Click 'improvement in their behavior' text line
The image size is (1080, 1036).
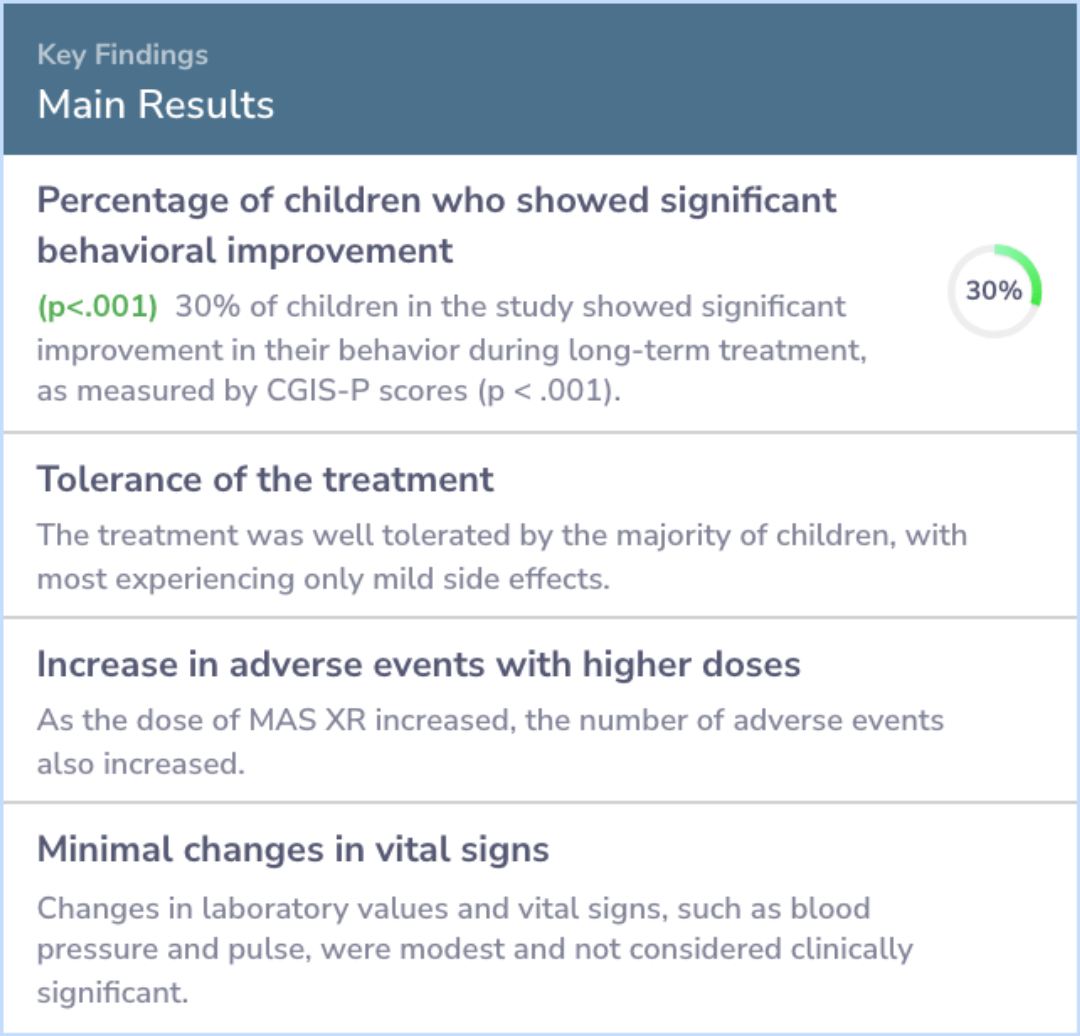tap(452, 350)
